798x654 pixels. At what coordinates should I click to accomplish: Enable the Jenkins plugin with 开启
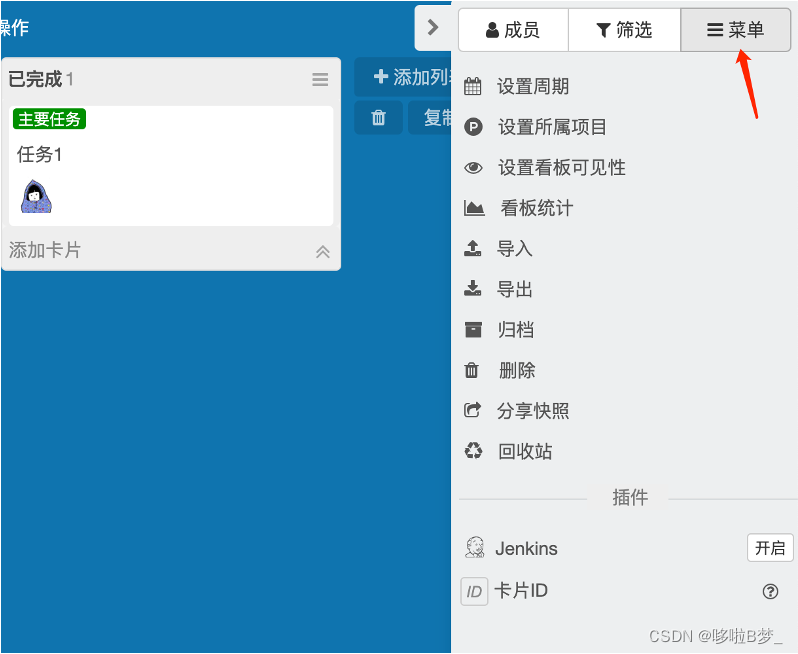pos(770,548)
